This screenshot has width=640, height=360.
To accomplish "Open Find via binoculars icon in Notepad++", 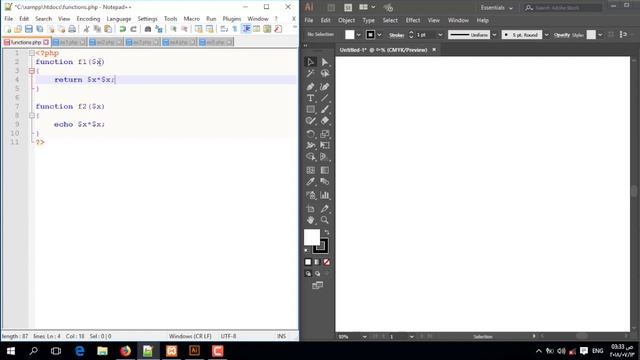I will point(148,29).
